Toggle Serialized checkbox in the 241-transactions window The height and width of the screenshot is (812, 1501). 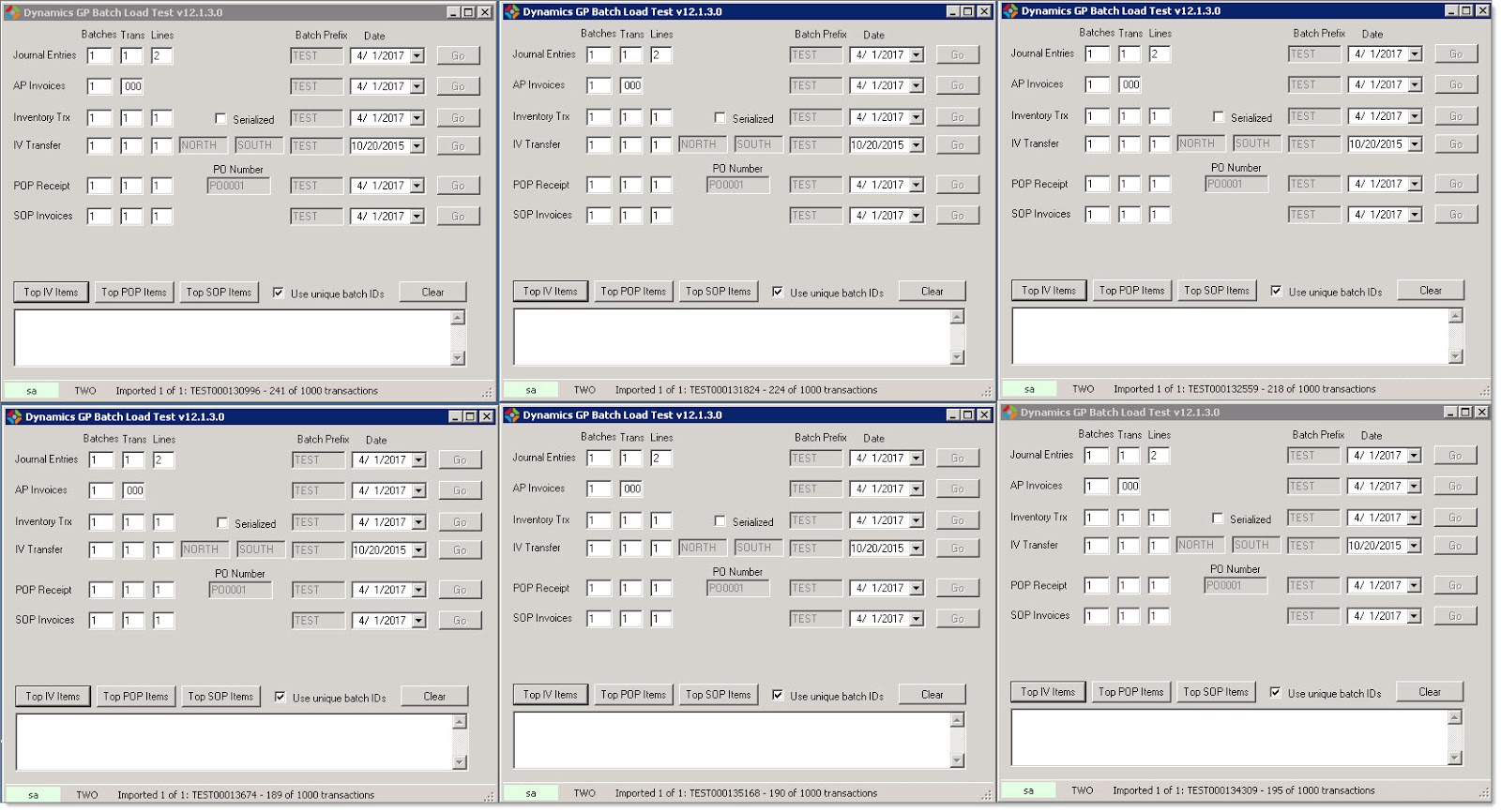pyautogui.click(x=220, y=119)
